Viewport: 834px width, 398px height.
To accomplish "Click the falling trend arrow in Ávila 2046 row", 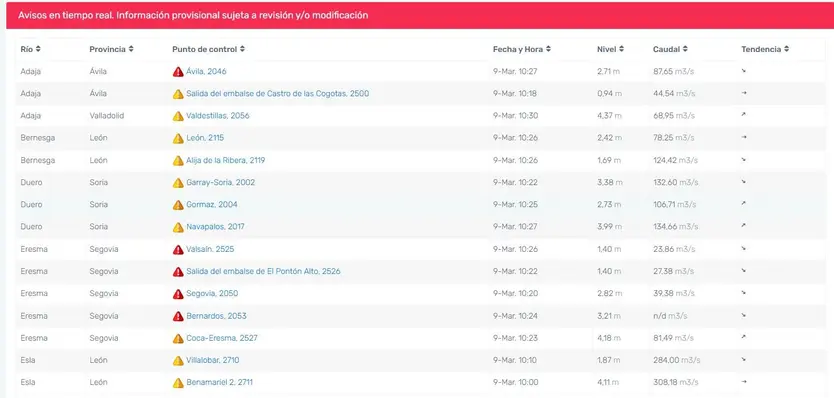I will (x=744, y=70).
